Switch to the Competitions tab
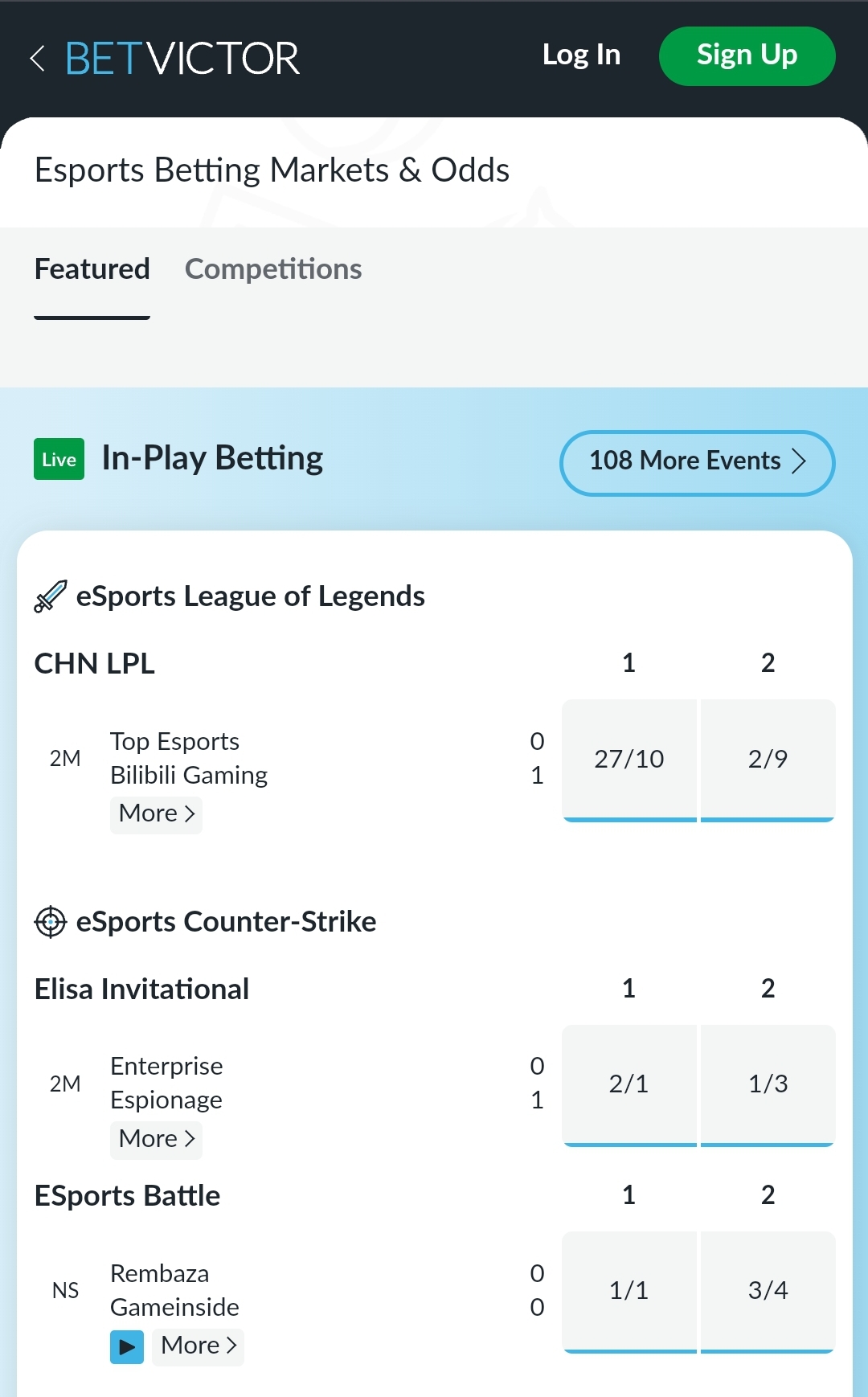Image resolution: width=868 pixels, height=1397 pixels. 273,269
